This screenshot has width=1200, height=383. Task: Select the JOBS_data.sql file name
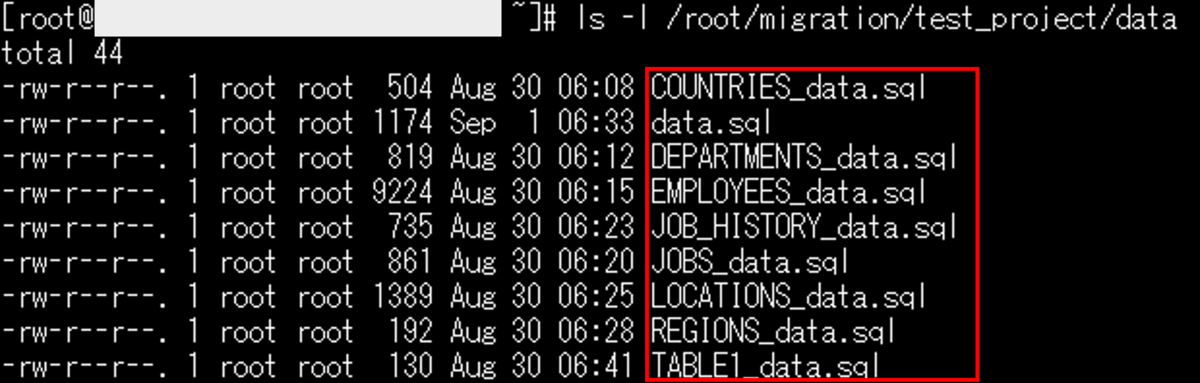point(750,262)
